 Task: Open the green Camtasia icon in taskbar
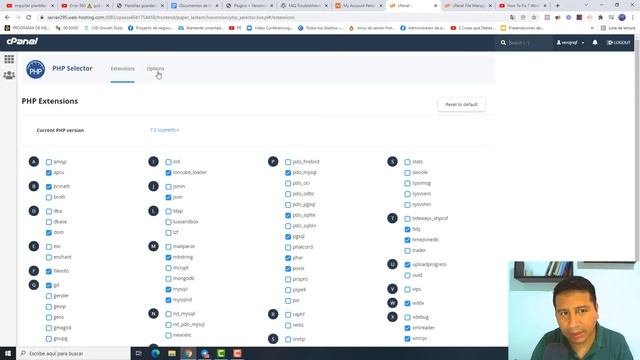click(221, 353)
